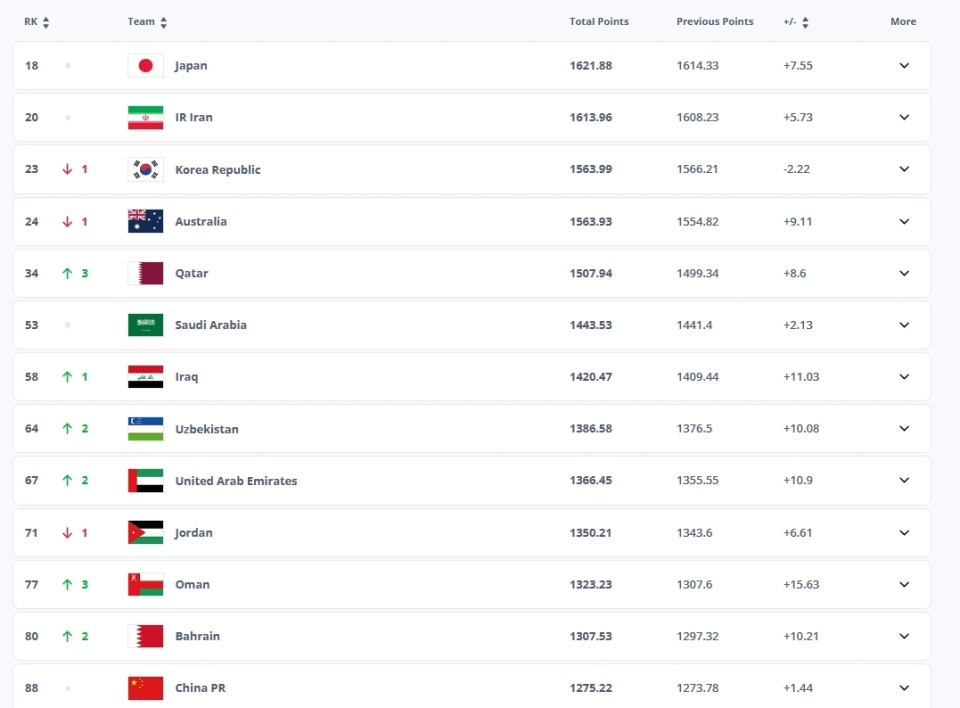The width and height of the screenshot is (960, 708).
Task: Click the Australia flag icon
Action: 145,222
